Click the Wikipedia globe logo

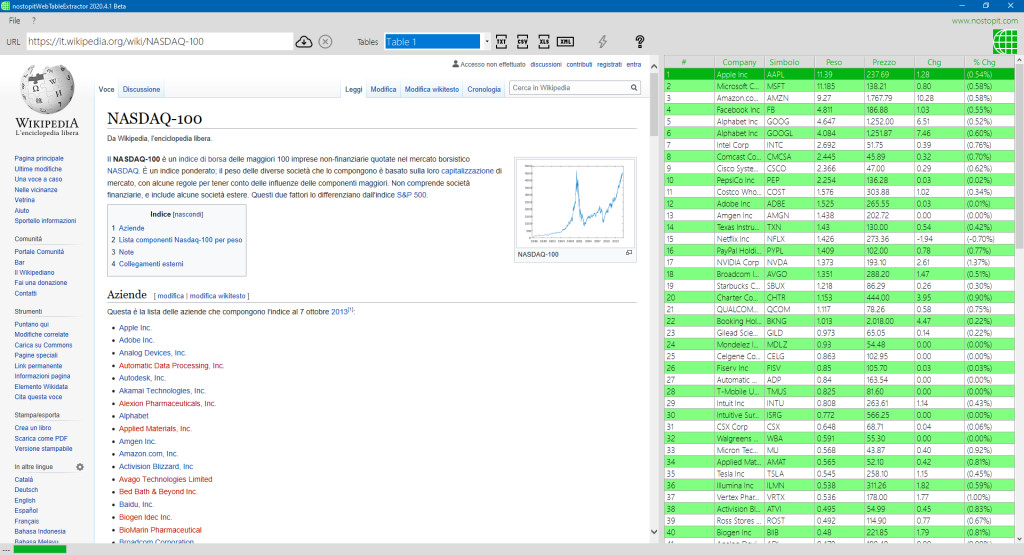pos(46,89)
